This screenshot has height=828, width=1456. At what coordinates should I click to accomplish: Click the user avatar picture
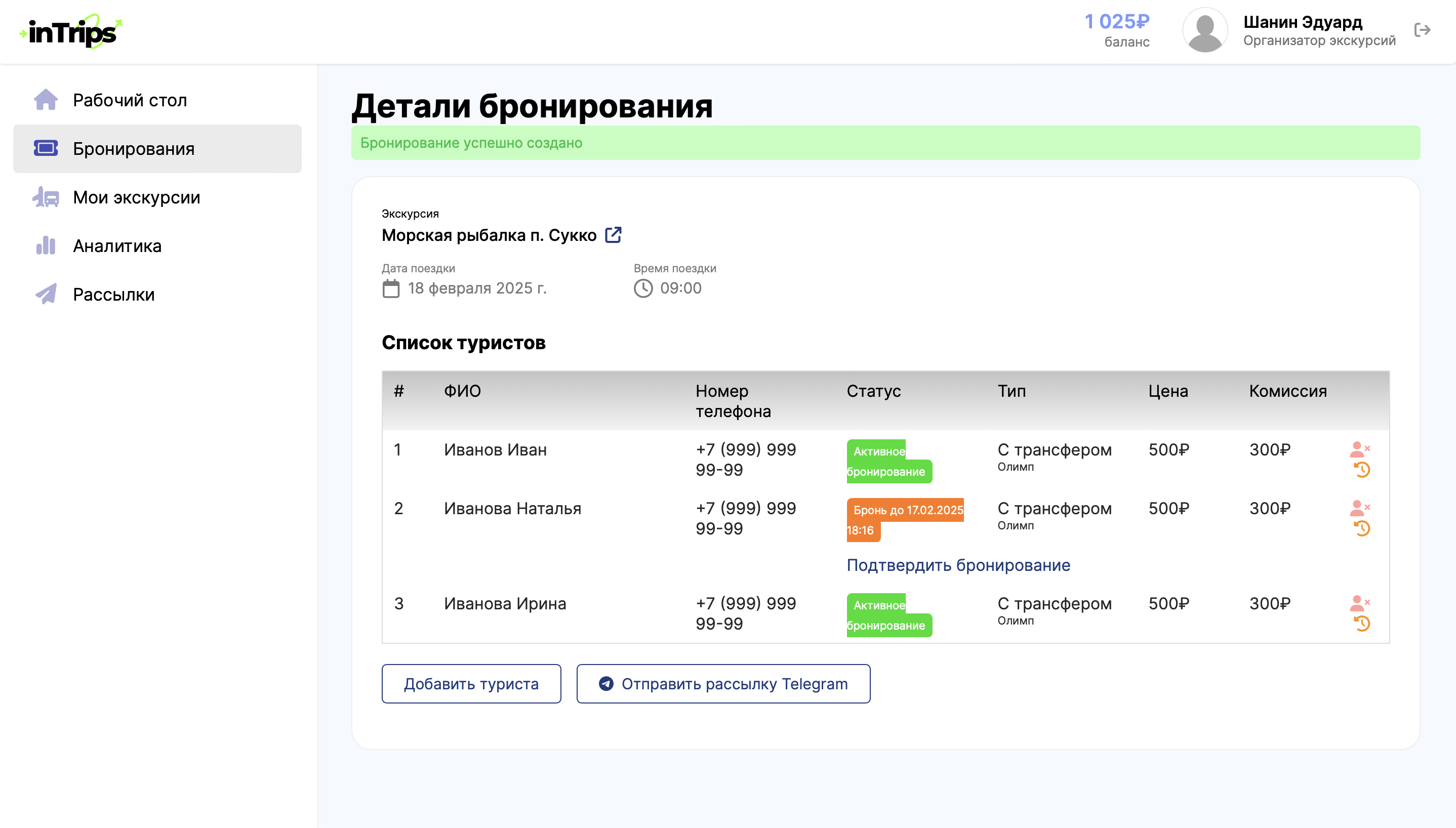pyautogui.click(x=1204, y=30)
